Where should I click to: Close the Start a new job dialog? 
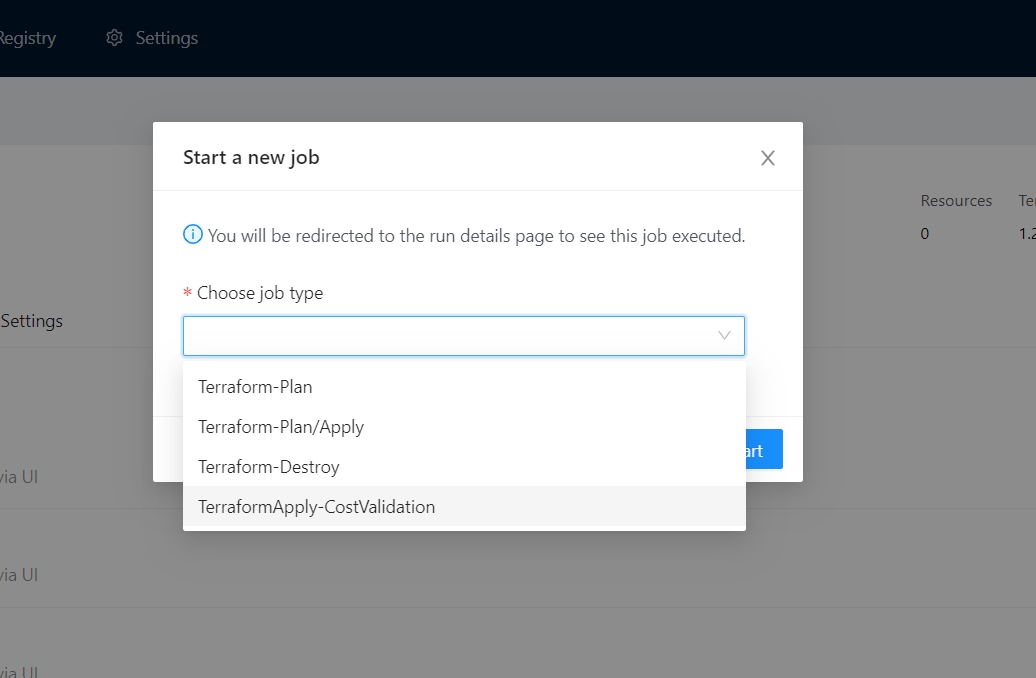point(767,158)
